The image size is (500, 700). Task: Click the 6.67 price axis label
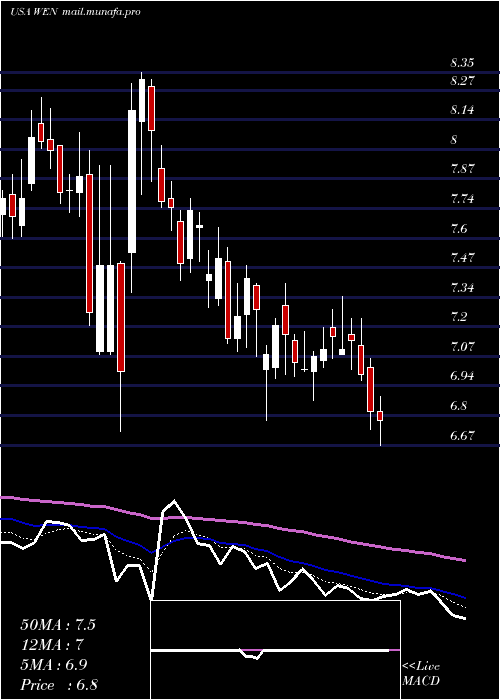(x=462, y=435)
